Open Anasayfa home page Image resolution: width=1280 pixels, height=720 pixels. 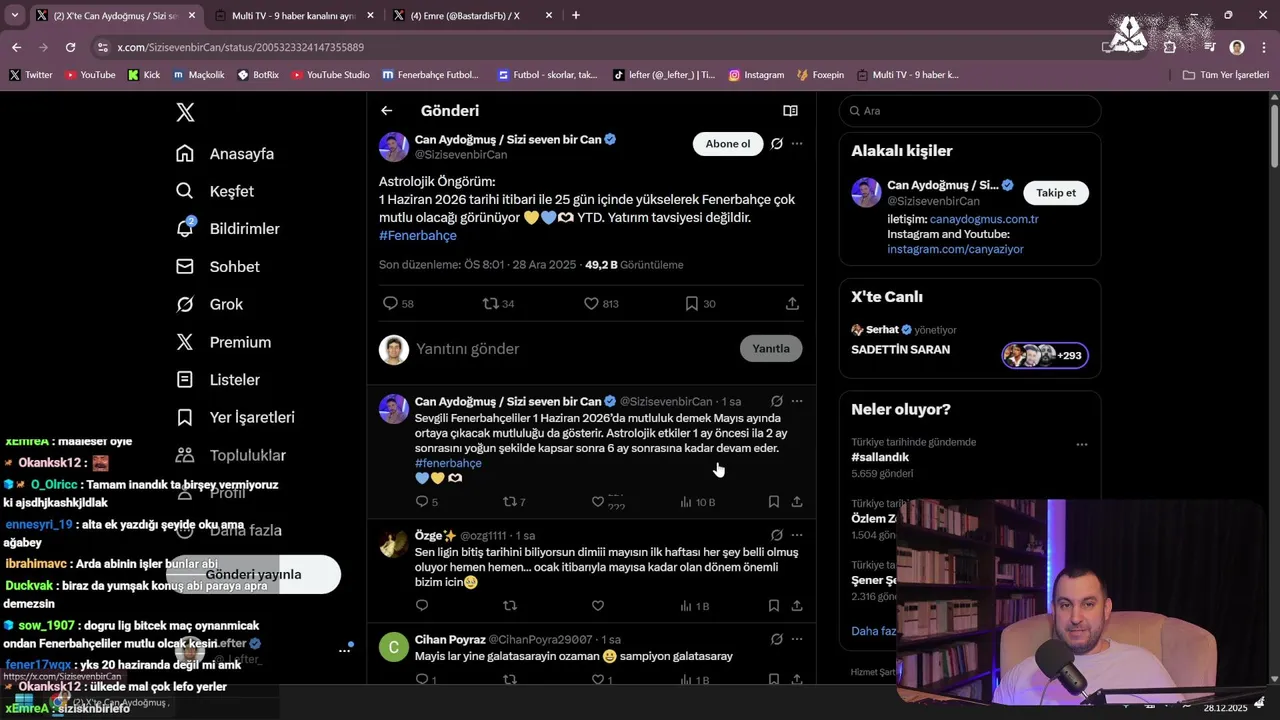(225, 154)
